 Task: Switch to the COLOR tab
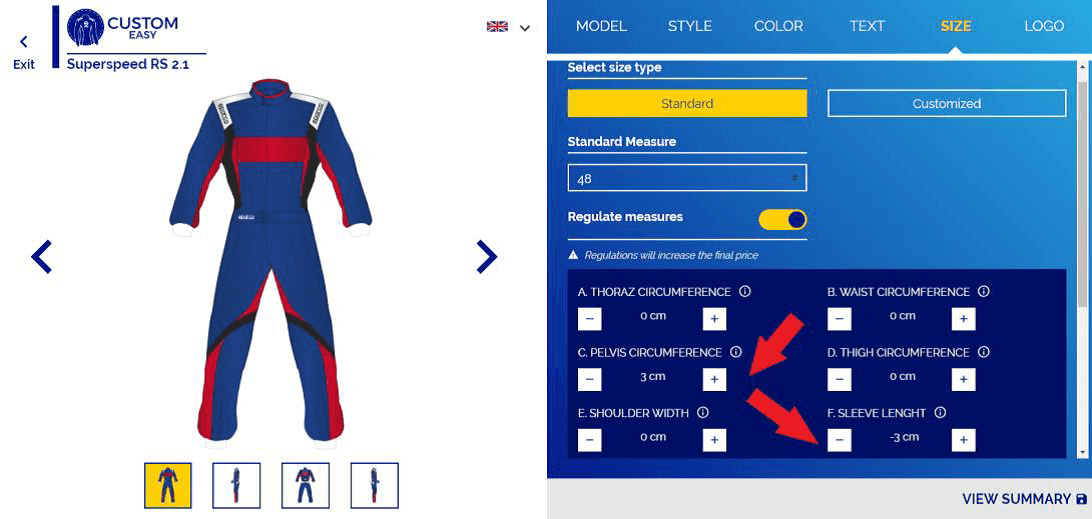[x=778, y=26]
